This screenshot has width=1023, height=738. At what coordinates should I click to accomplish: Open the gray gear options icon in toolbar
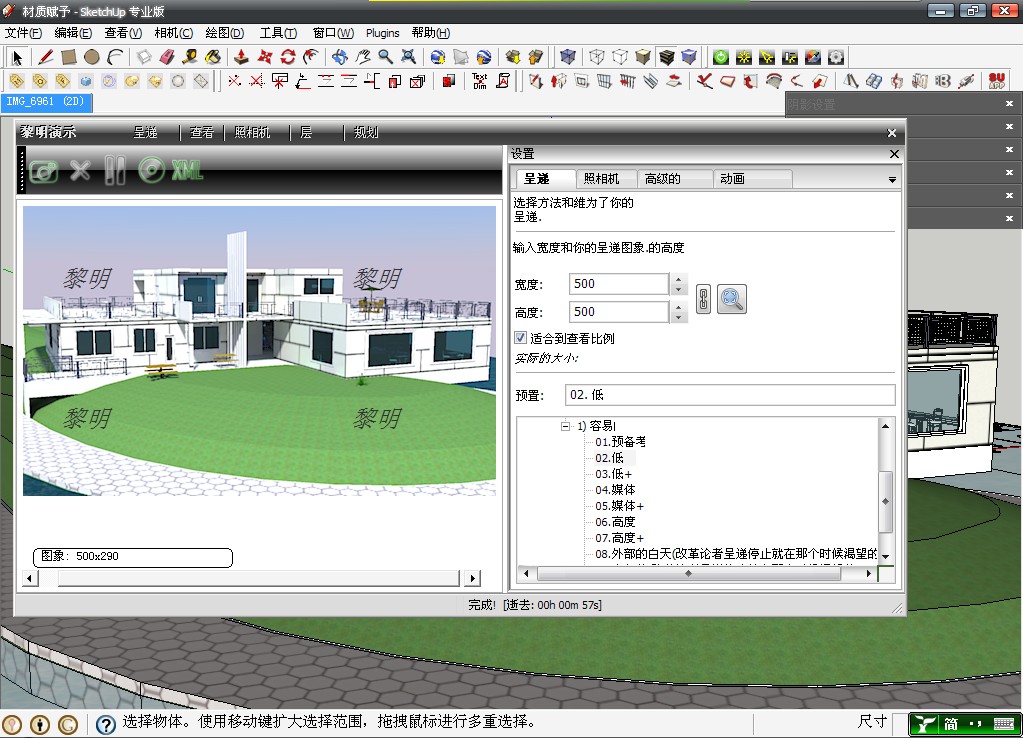pyautogui.click(x=836, y=57)
